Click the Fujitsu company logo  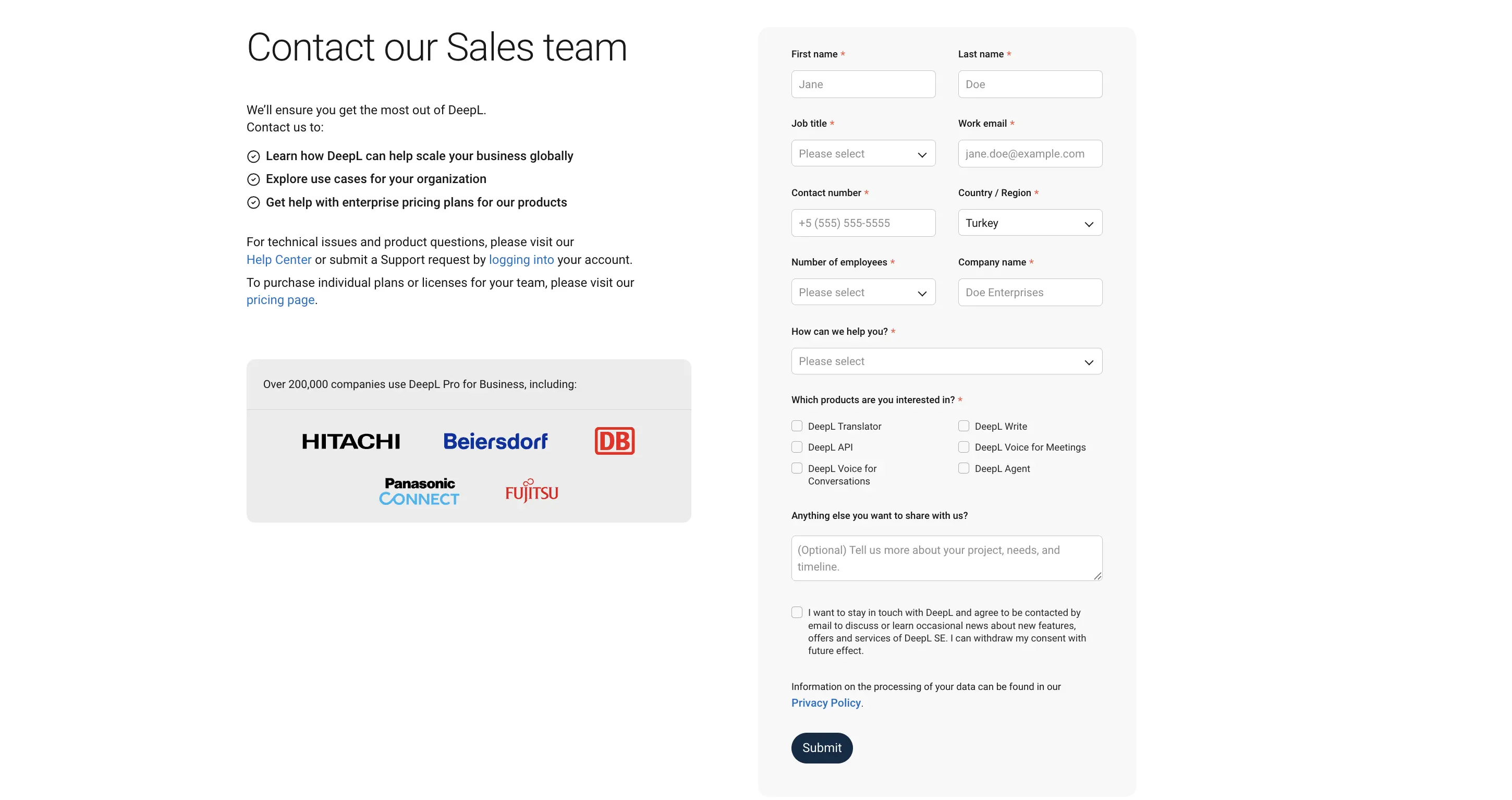point(530,491)
